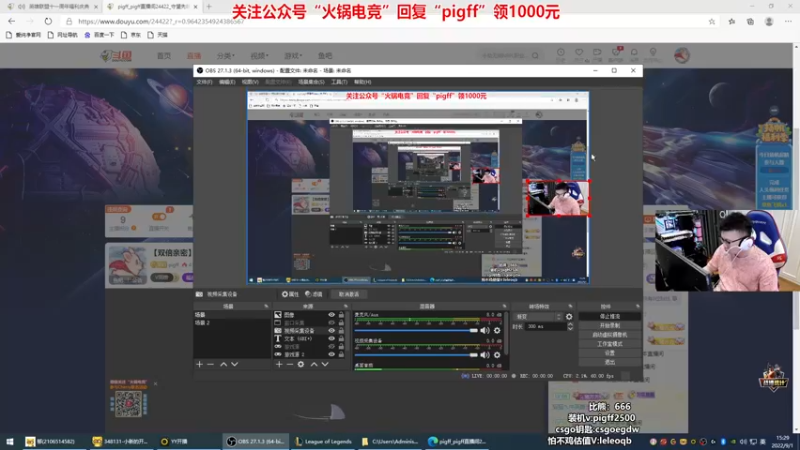
Task: Open settings gear of the top mixer channel
Action: tap(497, 331)
